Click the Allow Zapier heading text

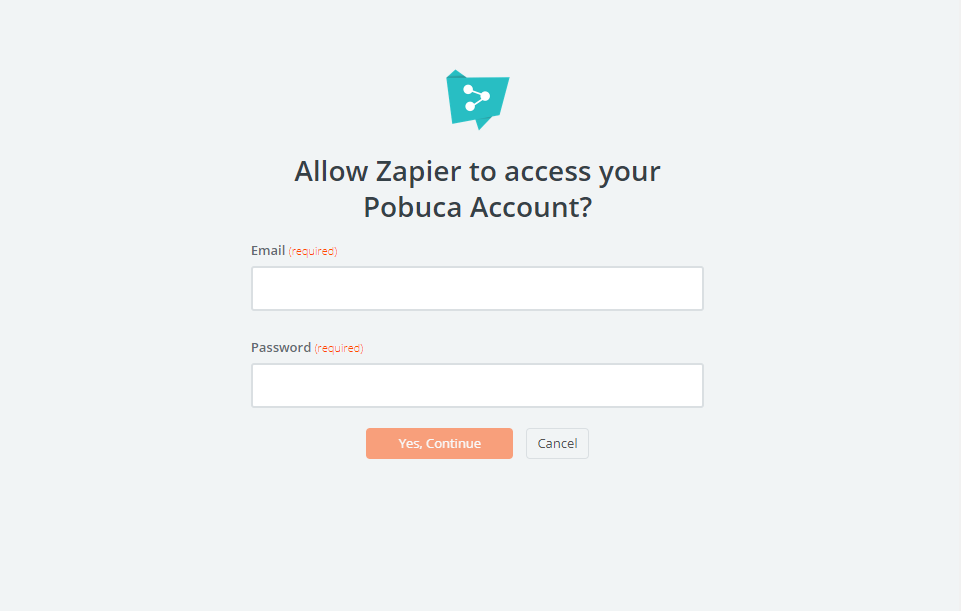pos(477,171)
